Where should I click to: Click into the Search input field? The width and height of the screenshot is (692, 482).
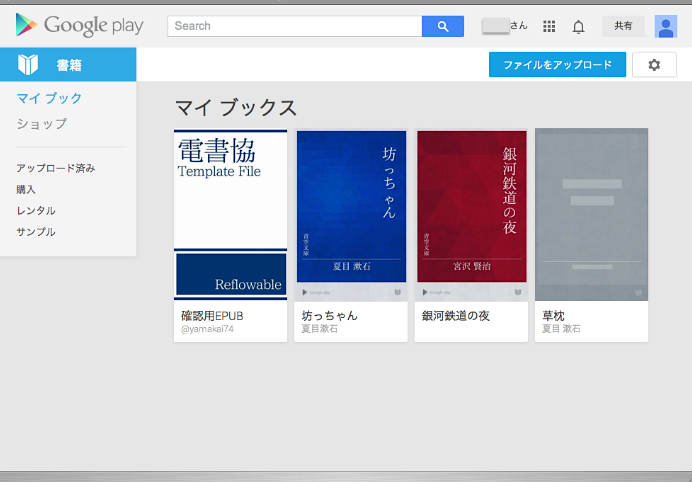294,26
